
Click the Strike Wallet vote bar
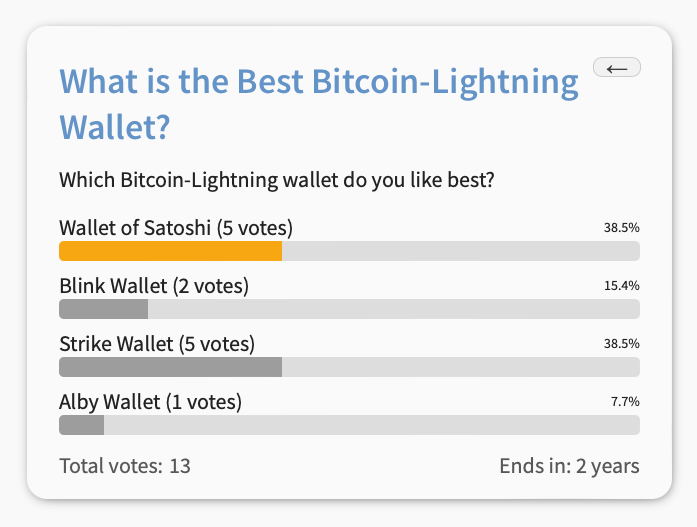170,367
